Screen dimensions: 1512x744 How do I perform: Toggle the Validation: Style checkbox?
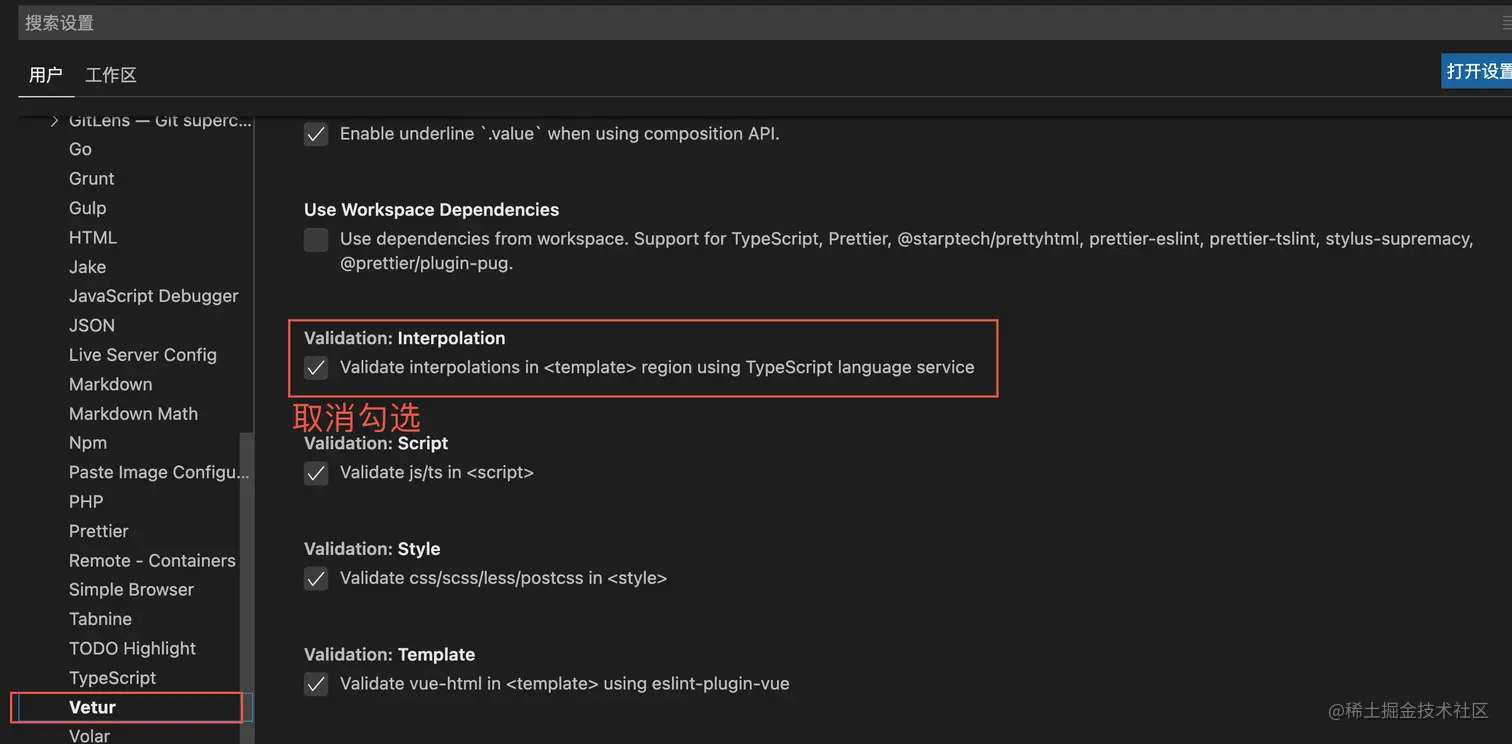(x=316, y=579)
